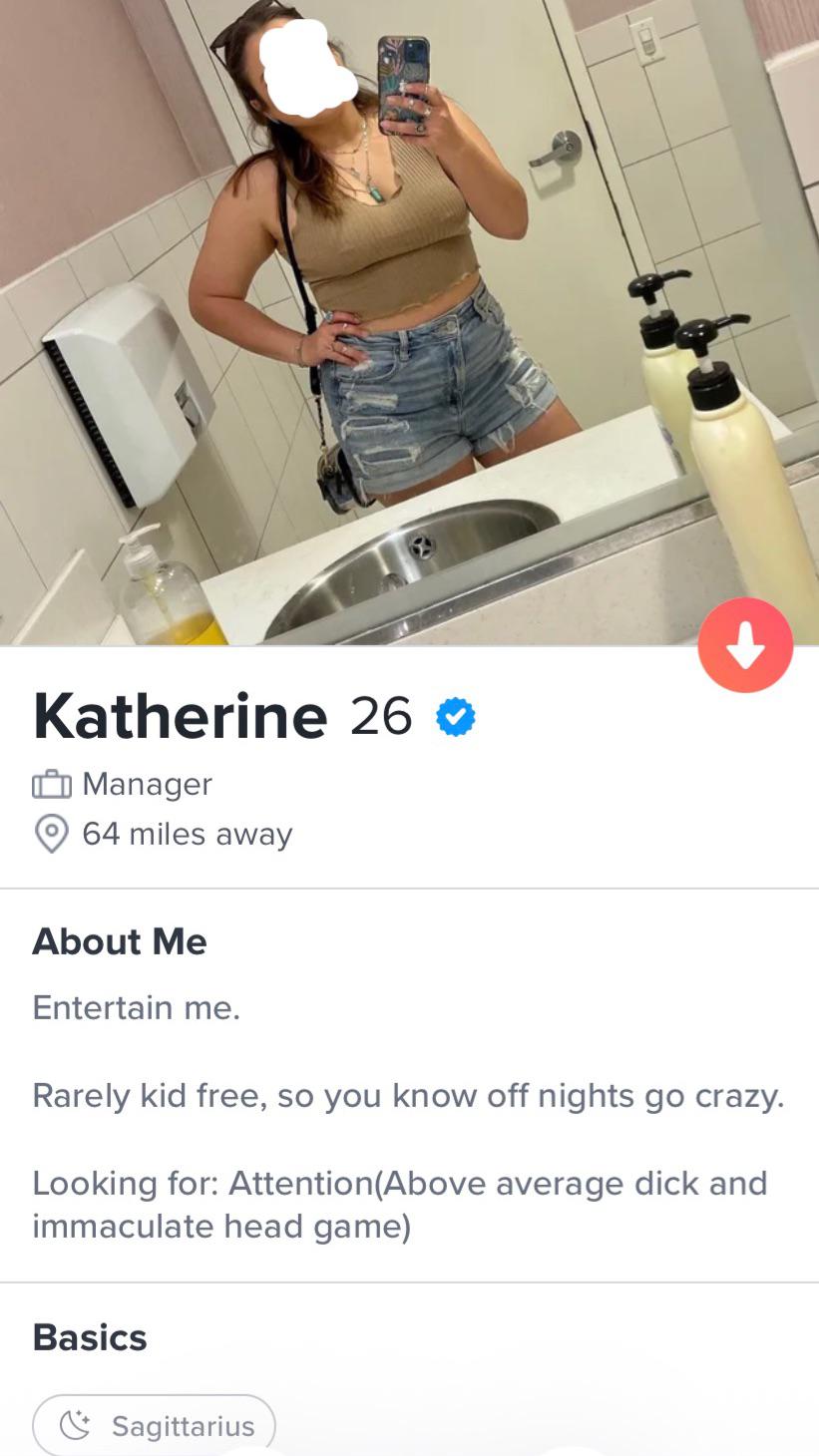Tap the paper towel dispenser in photo

pyautogui.click(x=128, y=394)
